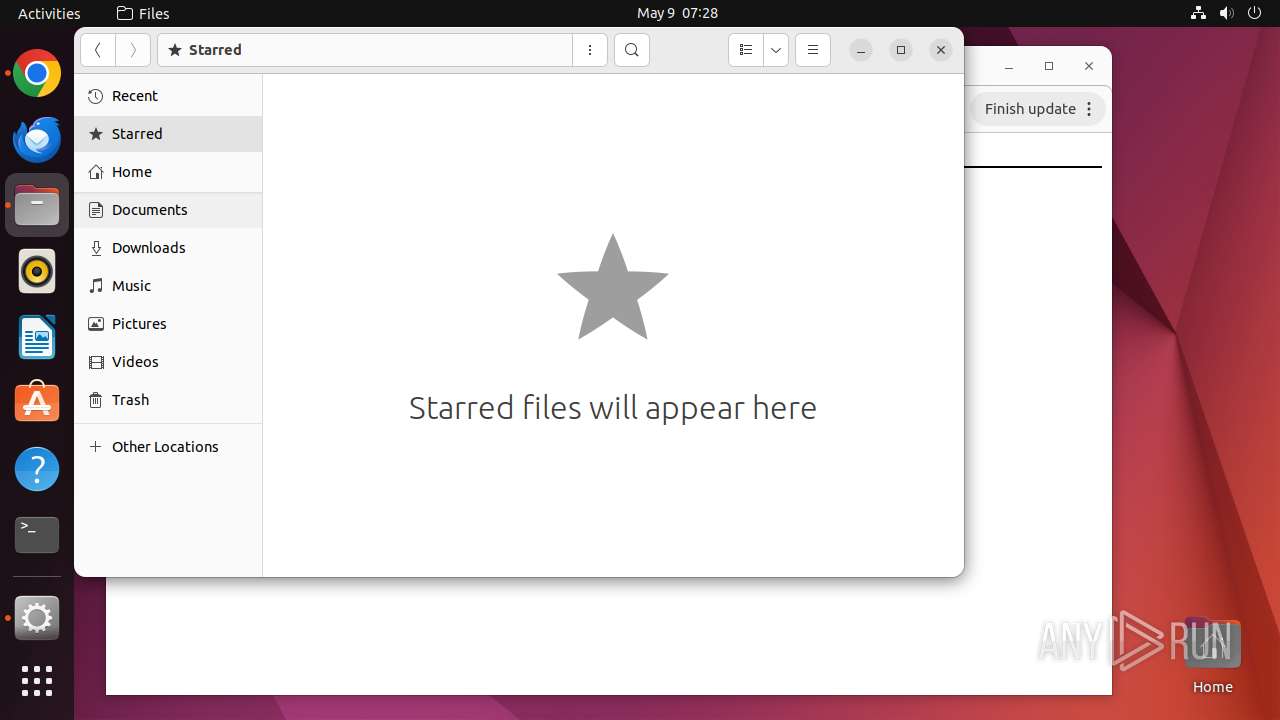Open the Files hamburger menu
The height and width of the screenshot is (720, 1280).
tap(813, 50)
